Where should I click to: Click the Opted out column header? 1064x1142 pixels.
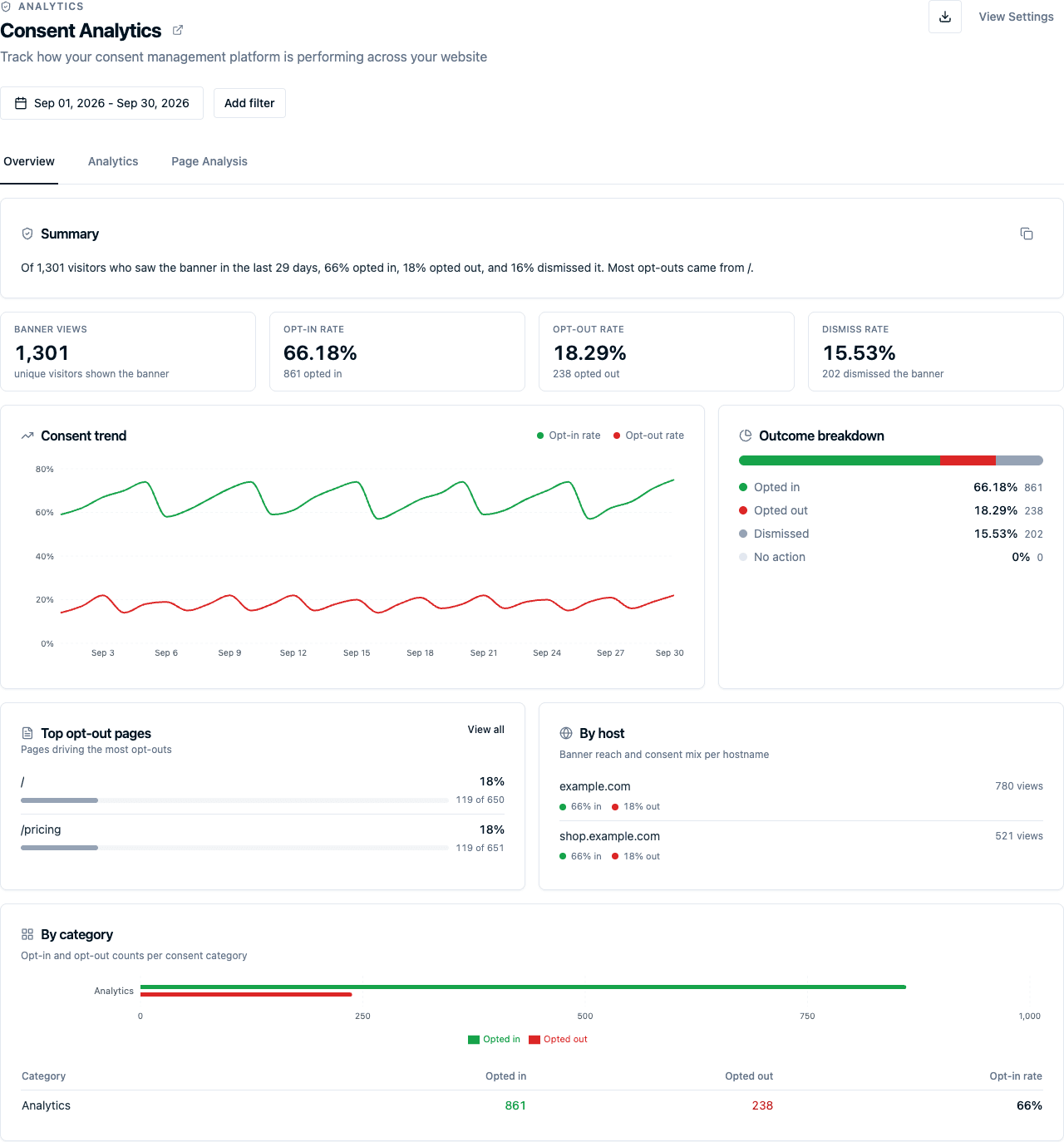click(x=749, y=1076)
